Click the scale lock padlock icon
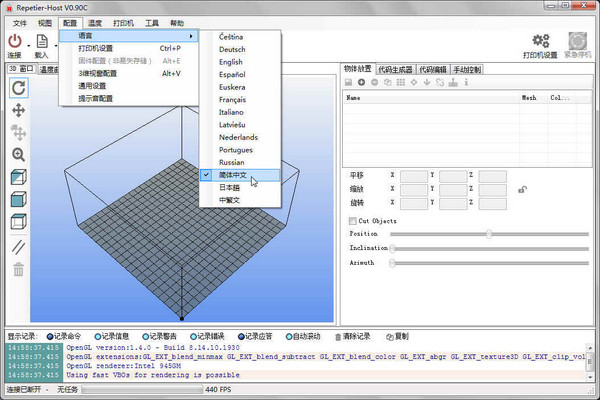This screenshot has width=600, height=400. pyautogui.click(x=521, y=189)
